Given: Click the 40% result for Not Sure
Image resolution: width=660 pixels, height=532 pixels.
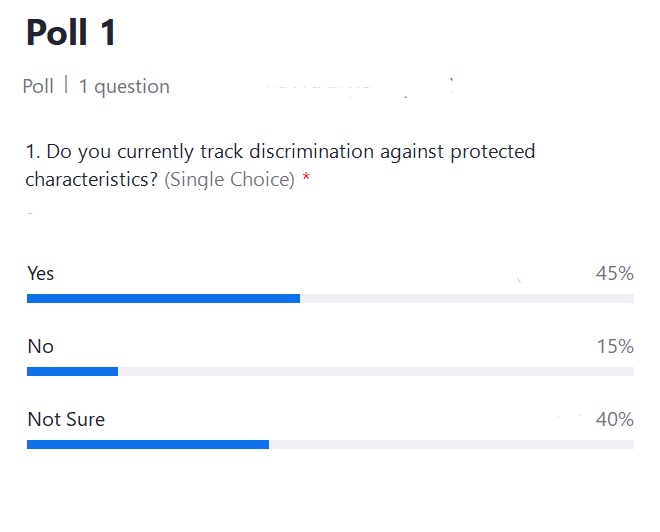Looking at the screenshot, I should 615,419.
